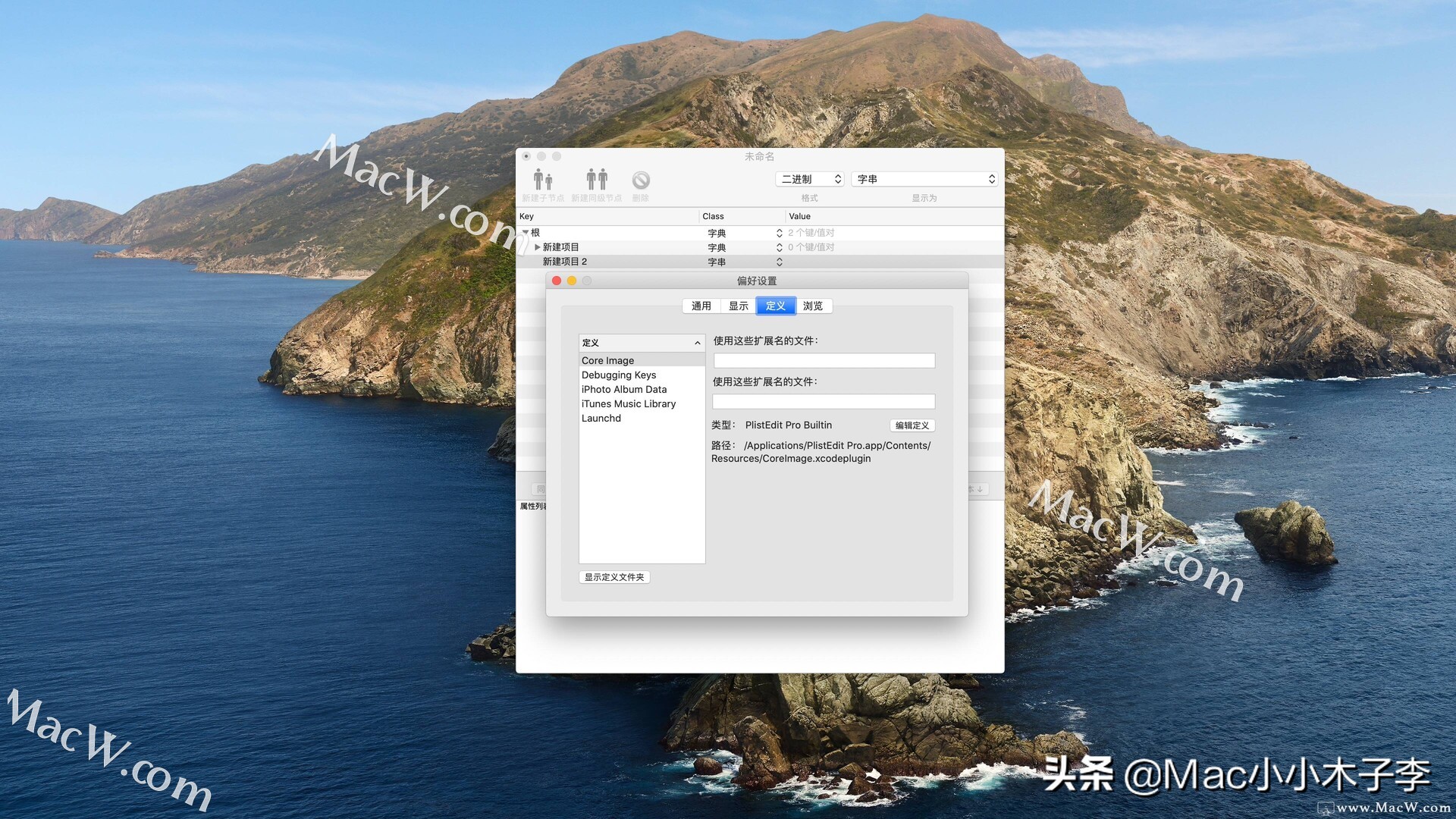Viewport: 1456px width, 819px height.
Task: Open the 格式 dropdown showing 二进制
Action: point(808,179)
